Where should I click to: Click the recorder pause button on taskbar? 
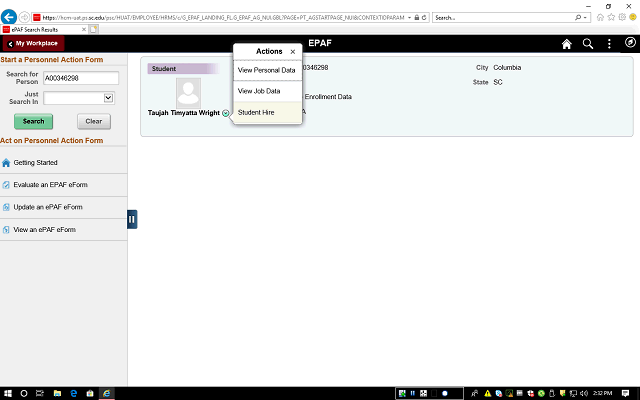413,393
